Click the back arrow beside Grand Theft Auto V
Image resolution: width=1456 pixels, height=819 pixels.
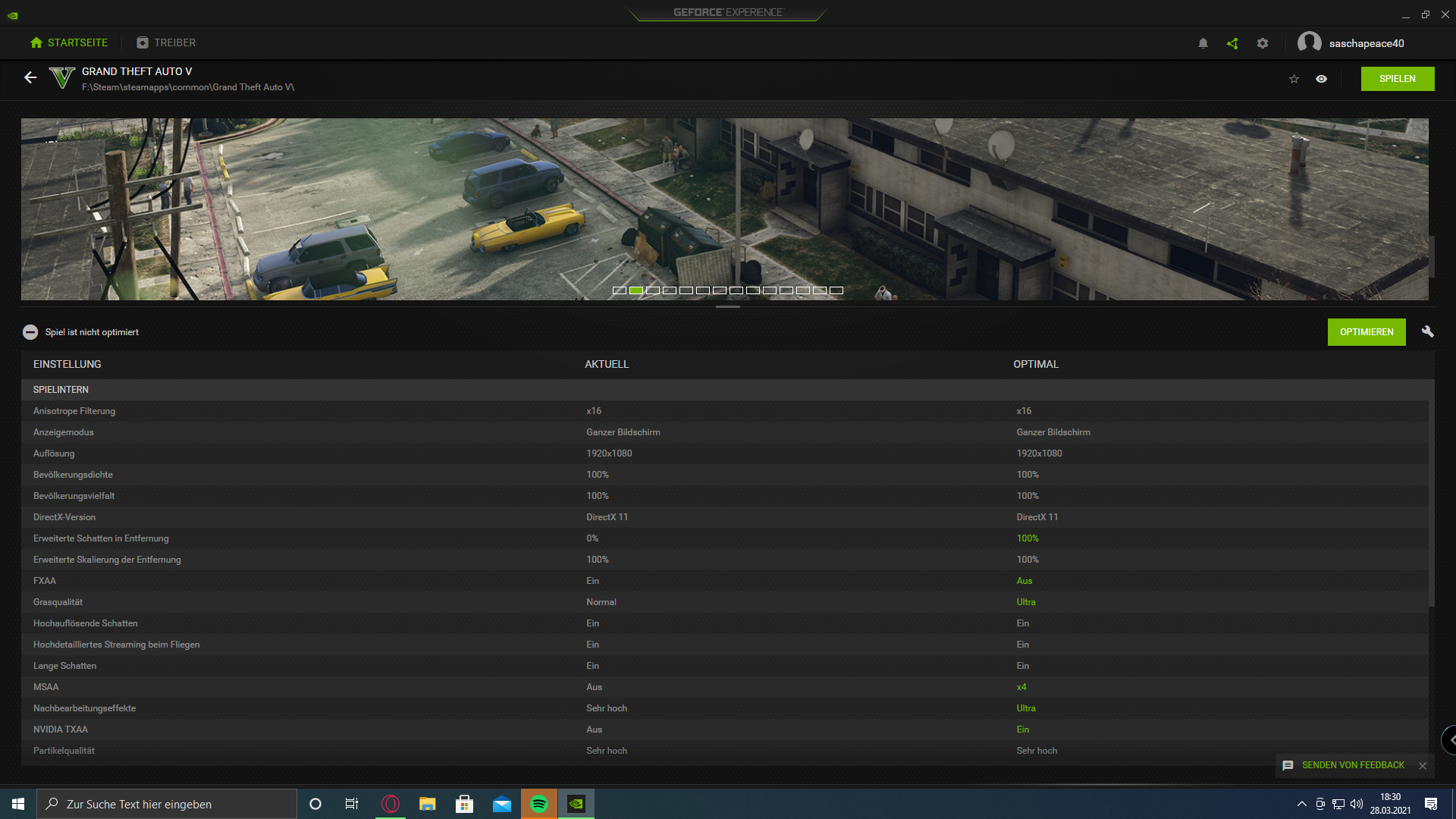(x=30, y=77)
